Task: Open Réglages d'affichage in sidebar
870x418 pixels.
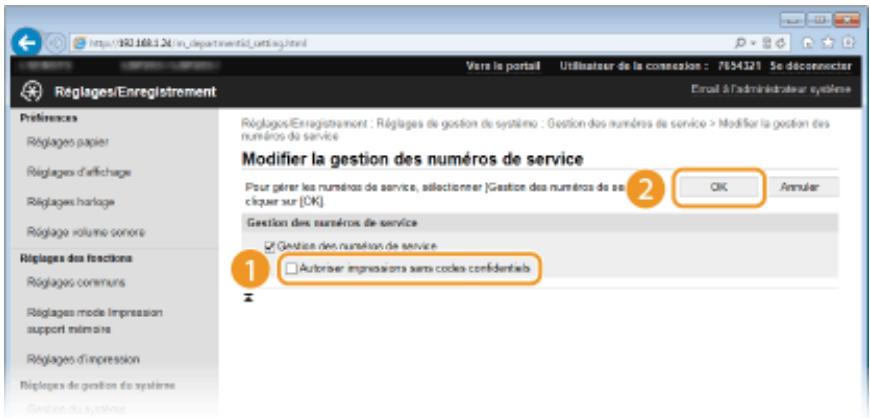Action: pyautogui.click(x=79, y=172)
